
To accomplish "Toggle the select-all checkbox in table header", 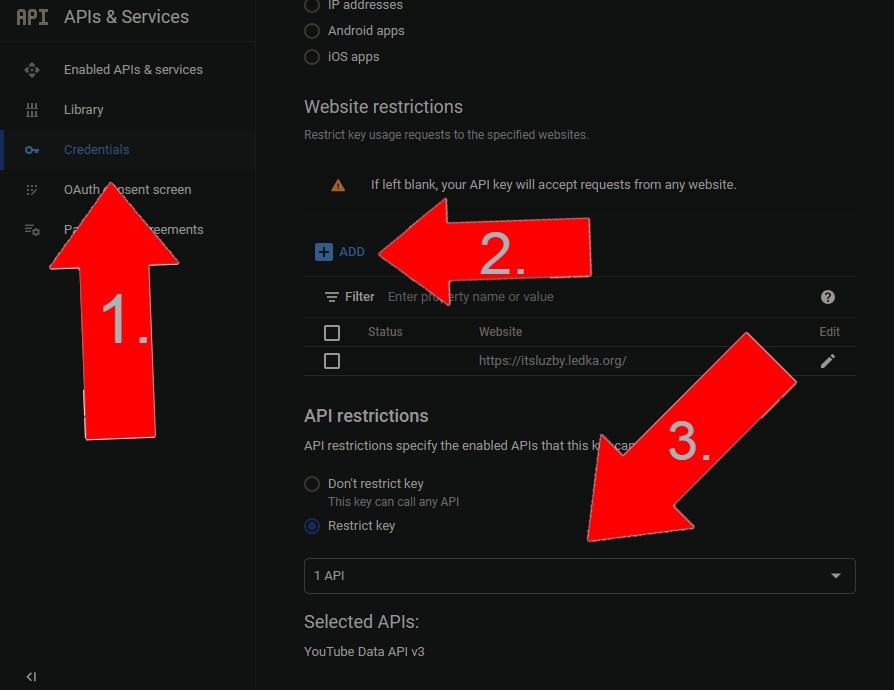I will click(x=332, y=332).
